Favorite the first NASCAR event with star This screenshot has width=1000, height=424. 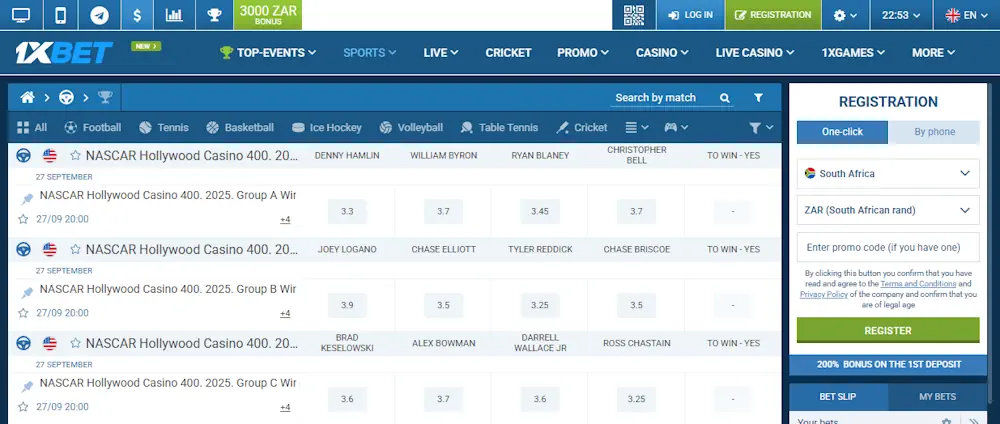(x=75, y=156)
